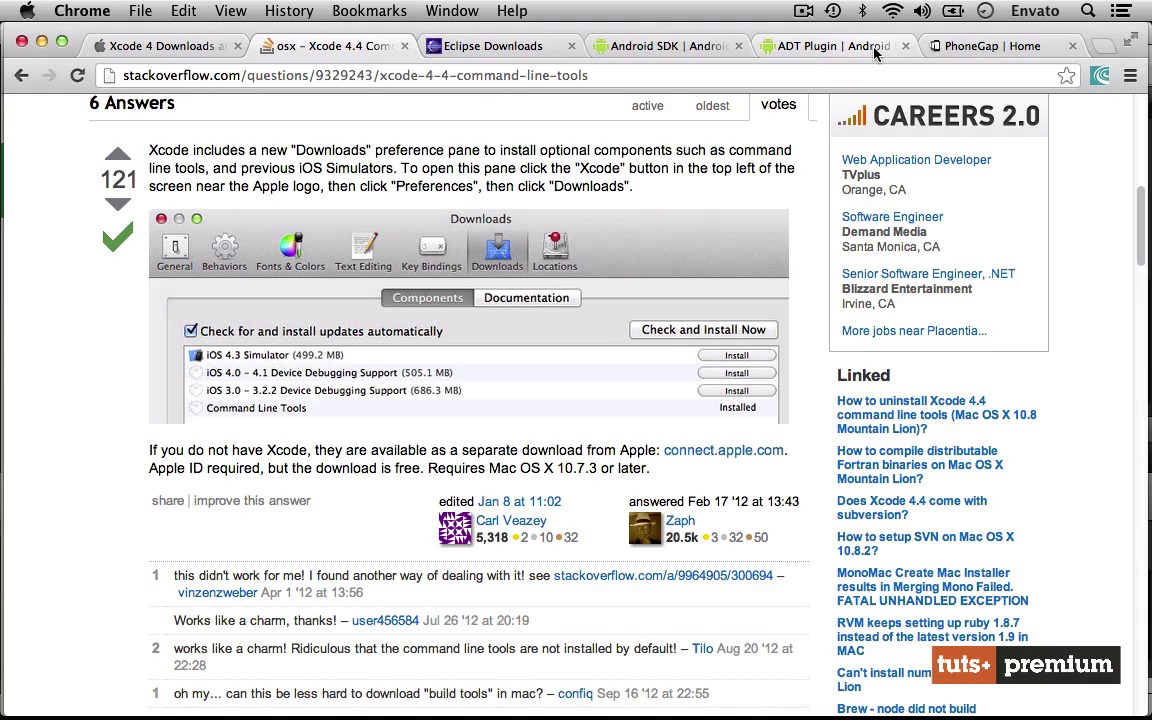Open Carl Veazey's profile link

click(511, 520)
